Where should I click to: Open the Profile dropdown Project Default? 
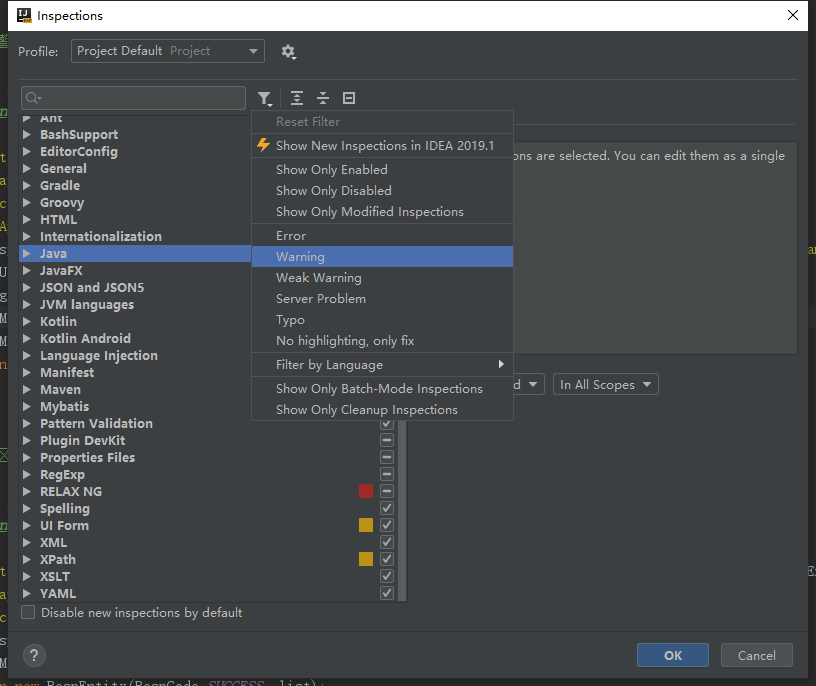tap(168, 51)
